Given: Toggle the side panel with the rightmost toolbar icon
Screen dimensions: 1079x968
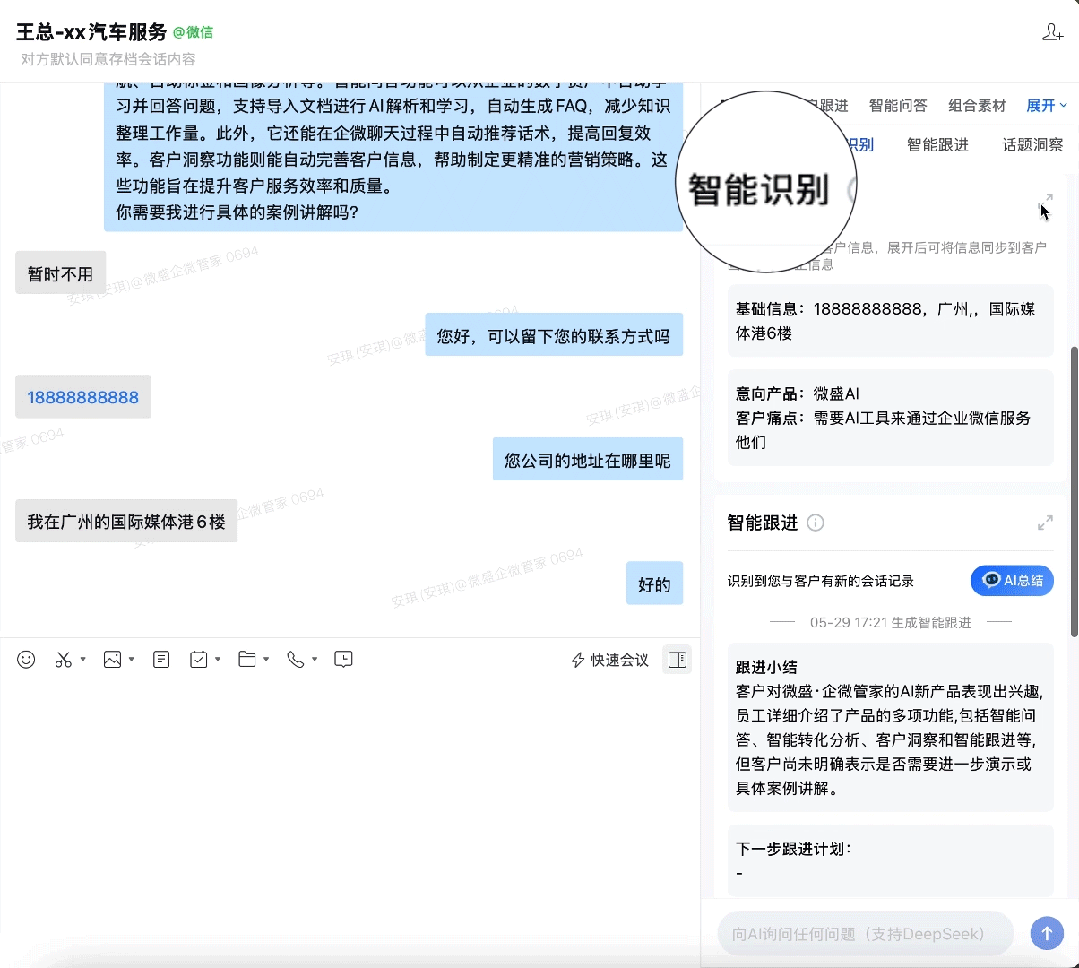Looking at the screenshot, I should click(677, 659).
